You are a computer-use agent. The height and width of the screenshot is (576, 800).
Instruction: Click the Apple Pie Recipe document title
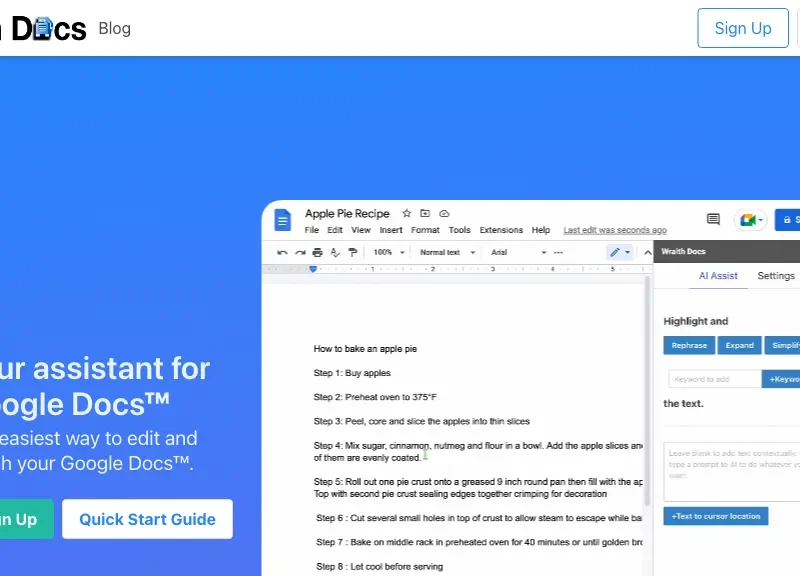click(347, 213)
